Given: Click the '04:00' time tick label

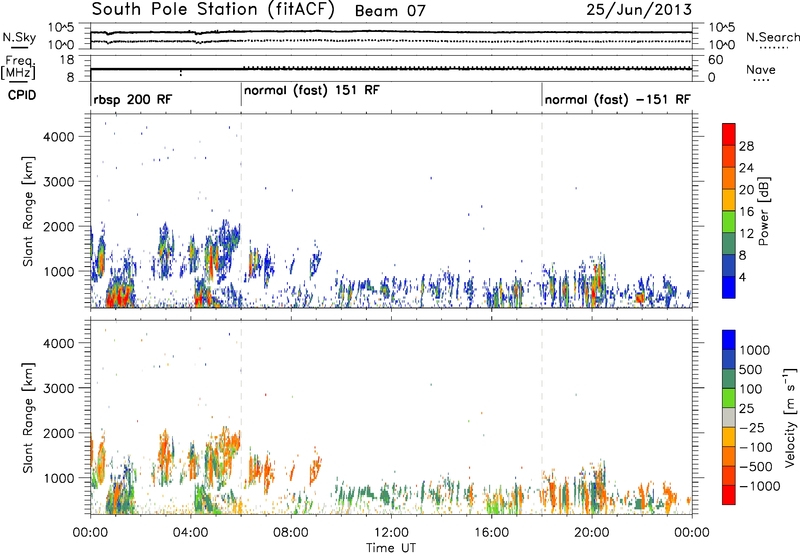Looking at the screenshot, I should pyautogui.click(x=190, y=533).
